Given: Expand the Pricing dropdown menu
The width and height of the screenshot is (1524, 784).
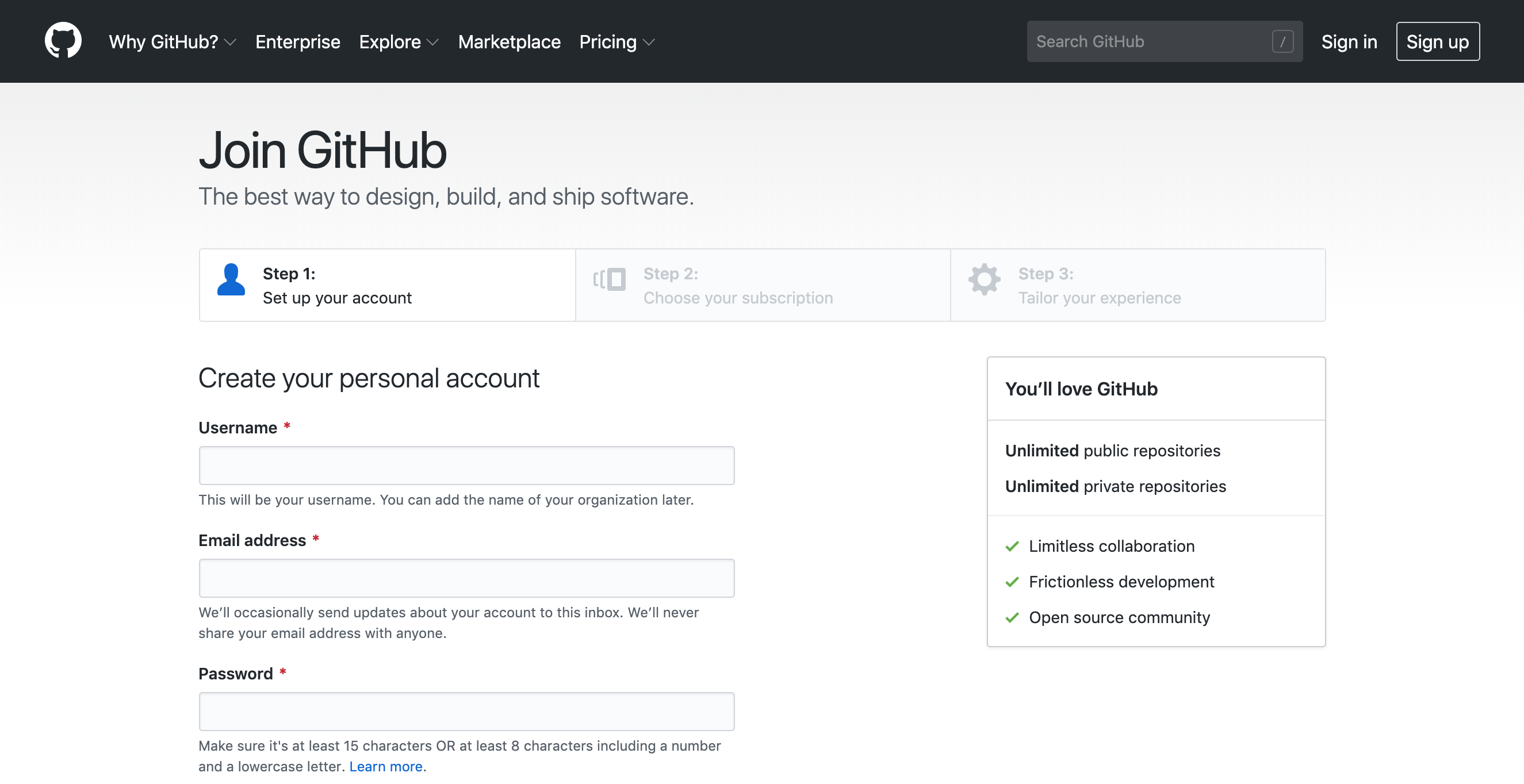Looking at the screenshot, I should pyautogui.click(x=617, y=42).
